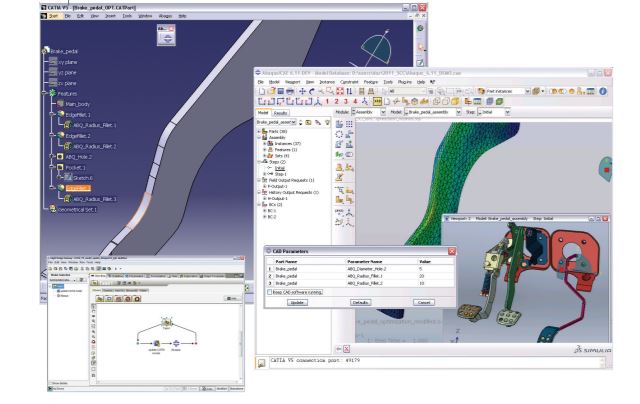Select the Initial step in Abaqus tree
The height and width of the screenshot is (404, 640).
(280, 168)
